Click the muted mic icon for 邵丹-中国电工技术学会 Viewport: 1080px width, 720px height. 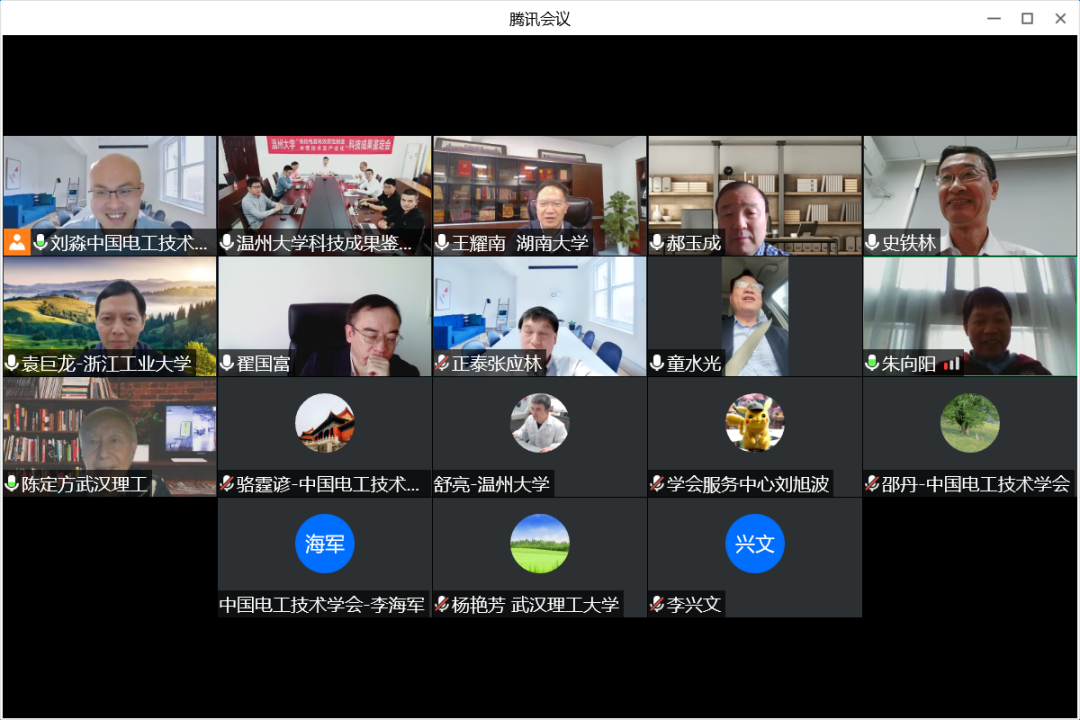[x=872, y=484]
